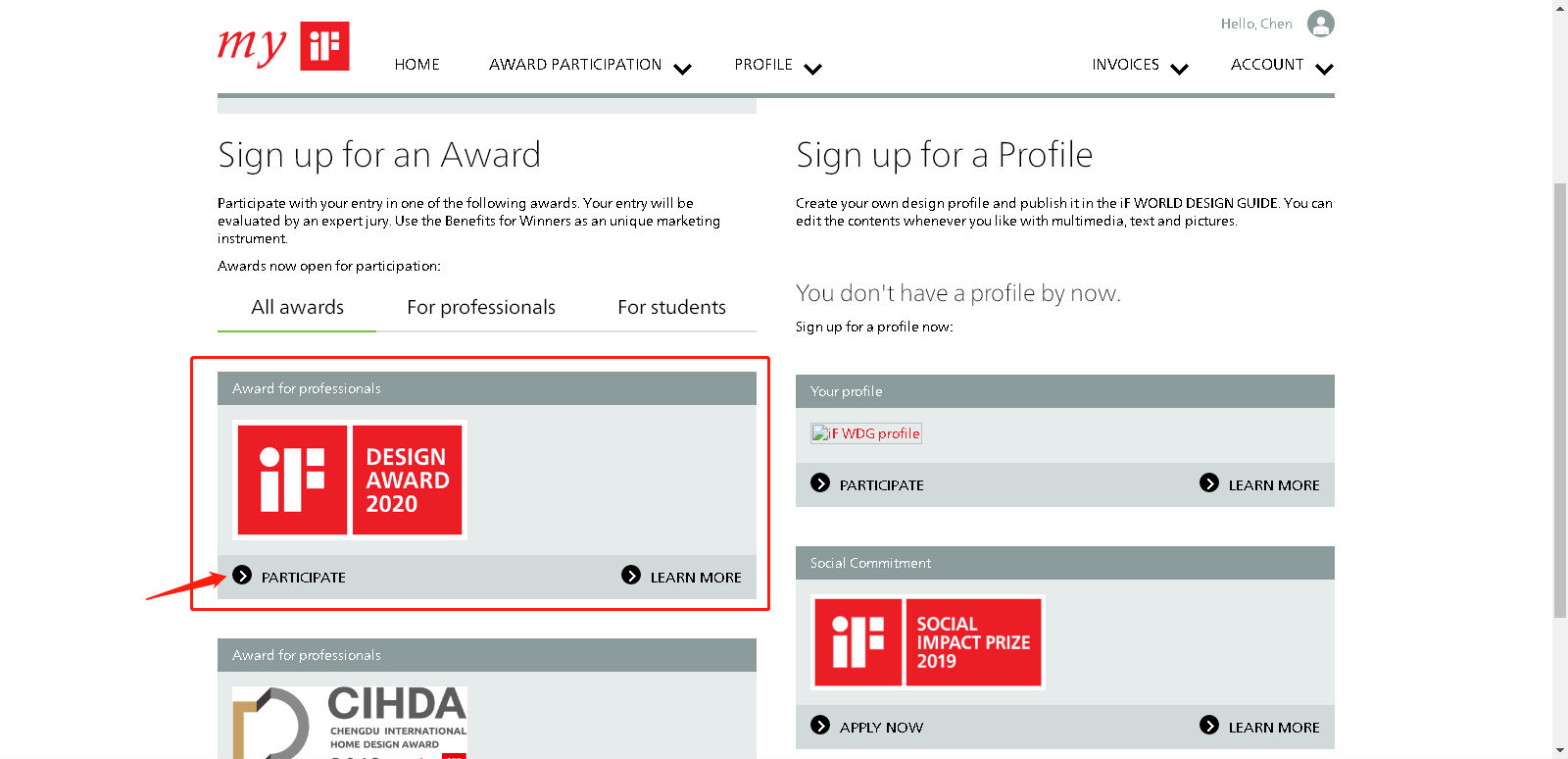Click the my iF logo
Viewport: 1568px width, 759px height.
283,46
